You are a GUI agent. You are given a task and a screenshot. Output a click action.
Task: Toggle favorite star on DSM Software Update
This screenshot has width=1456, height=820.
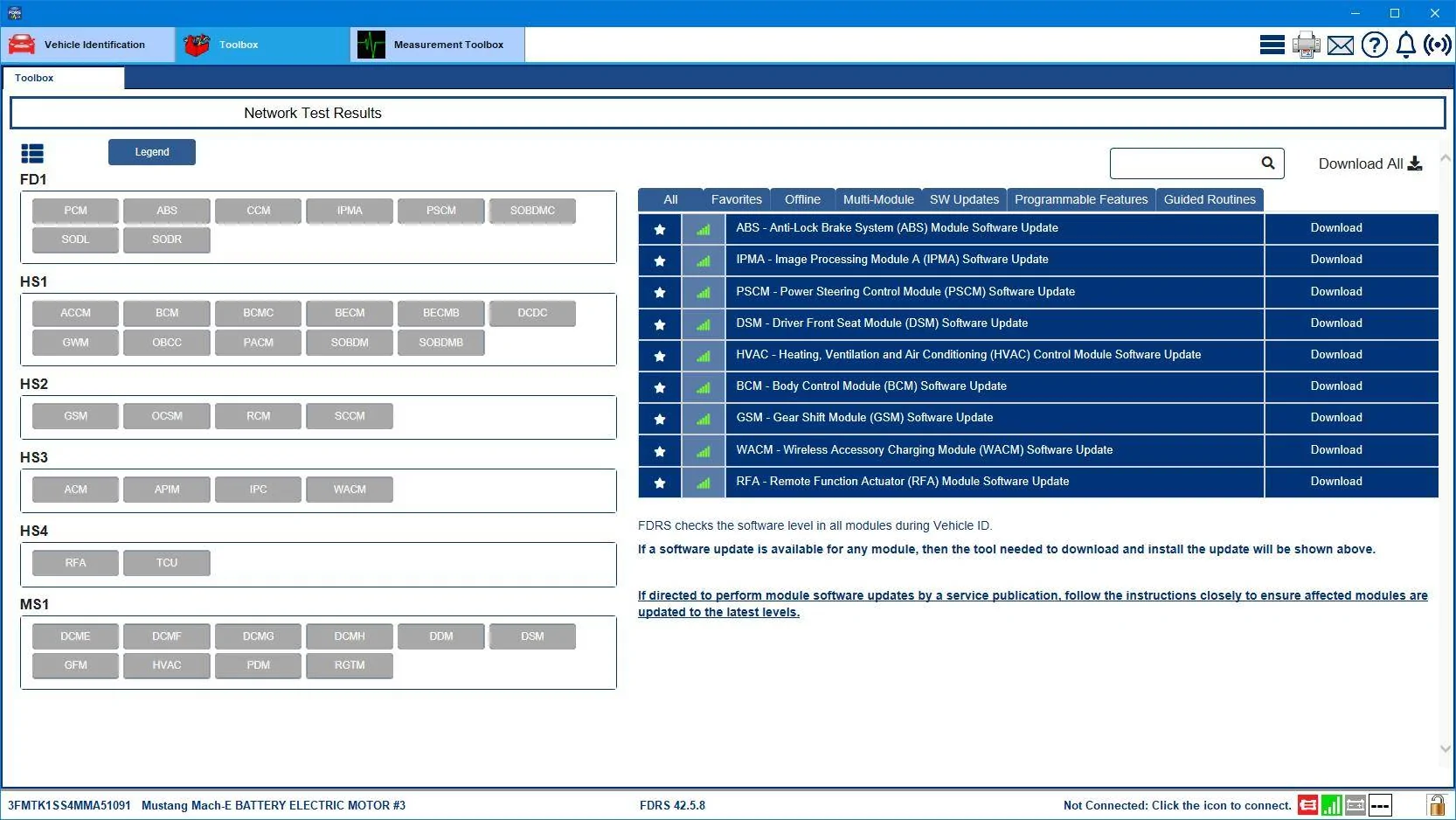pos(660,323)
